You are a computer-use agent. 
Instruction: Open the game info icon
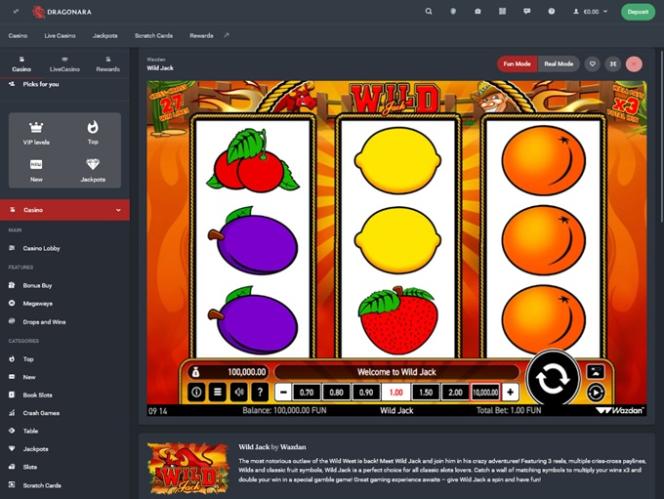coord(196,392)
